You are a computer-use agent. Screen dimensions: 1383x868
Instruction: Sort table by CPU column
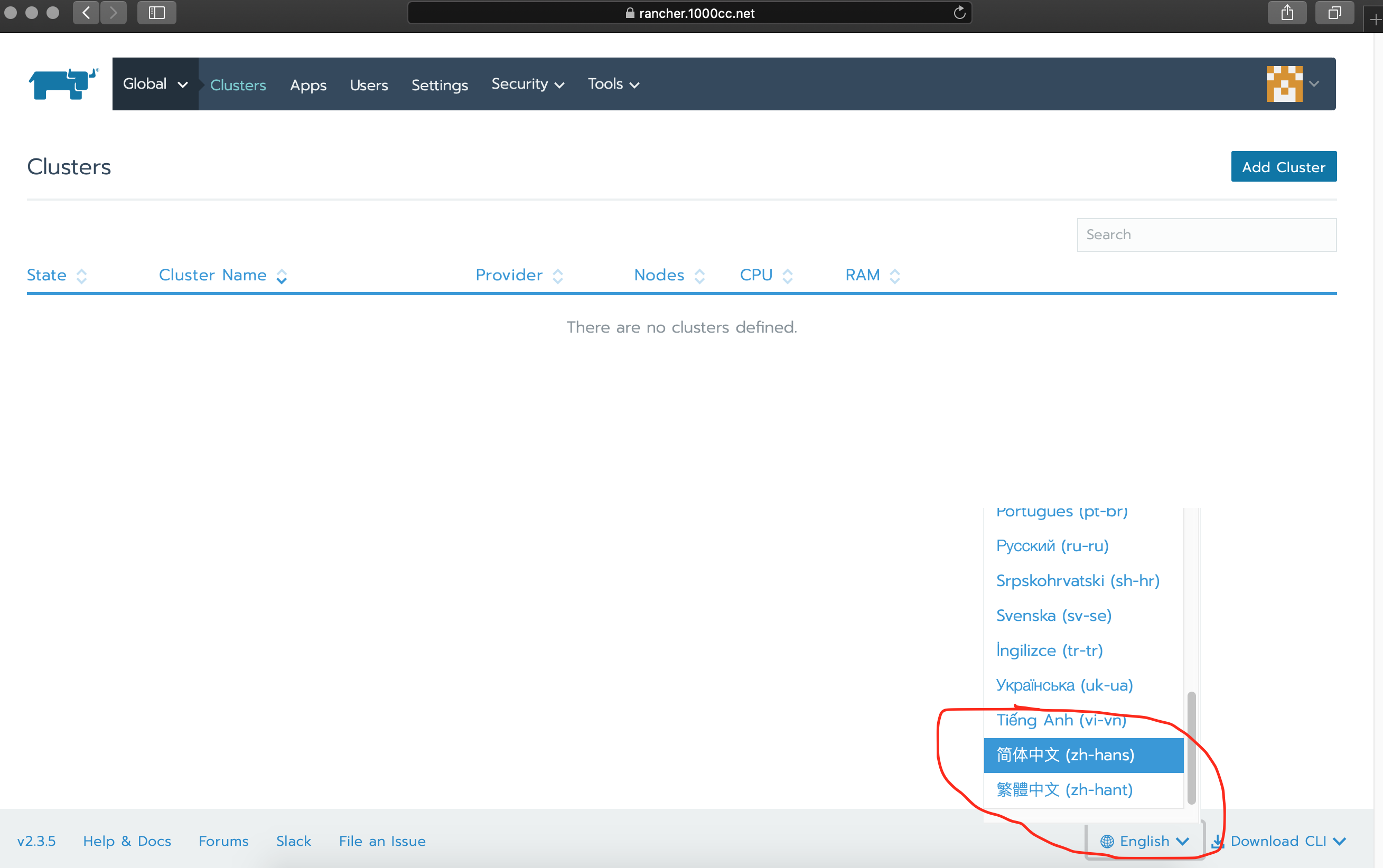click(766, 276)
